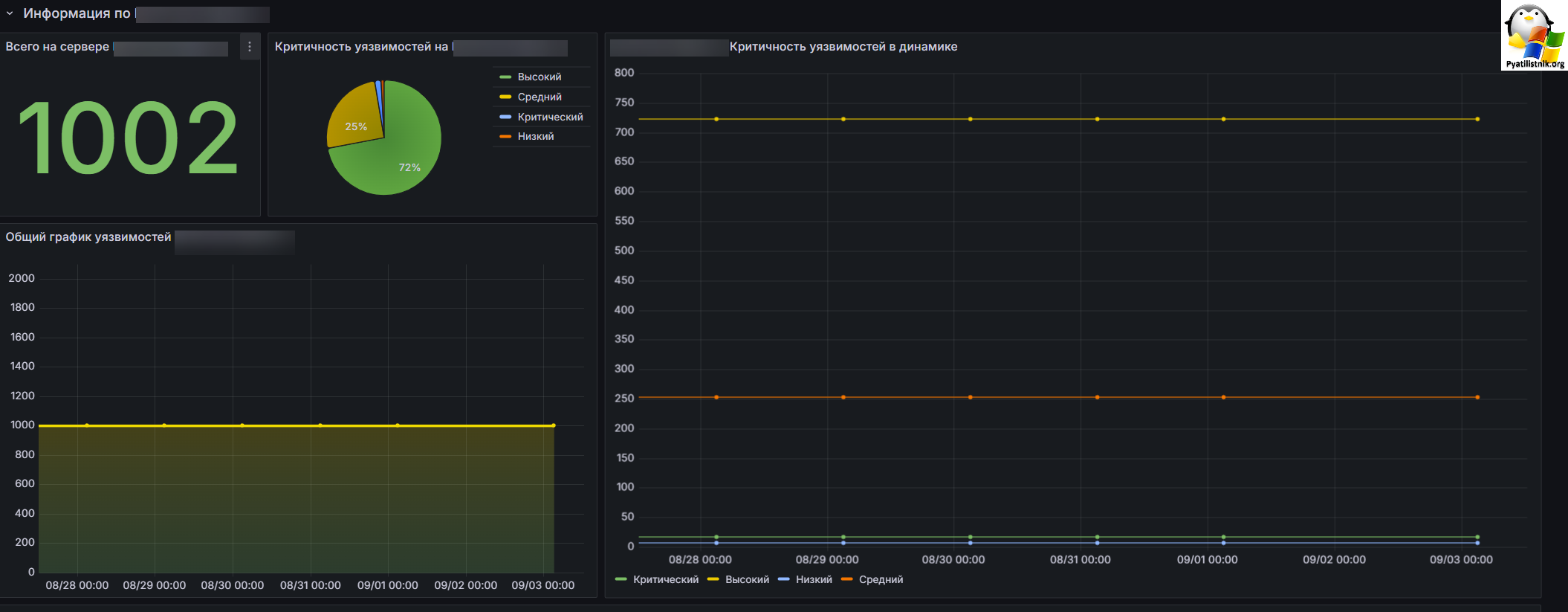Screen dimensions: 1568x612
Task: Click the Pyatilistnik.org penguin logo
Action: click(x=1534, y=35)
